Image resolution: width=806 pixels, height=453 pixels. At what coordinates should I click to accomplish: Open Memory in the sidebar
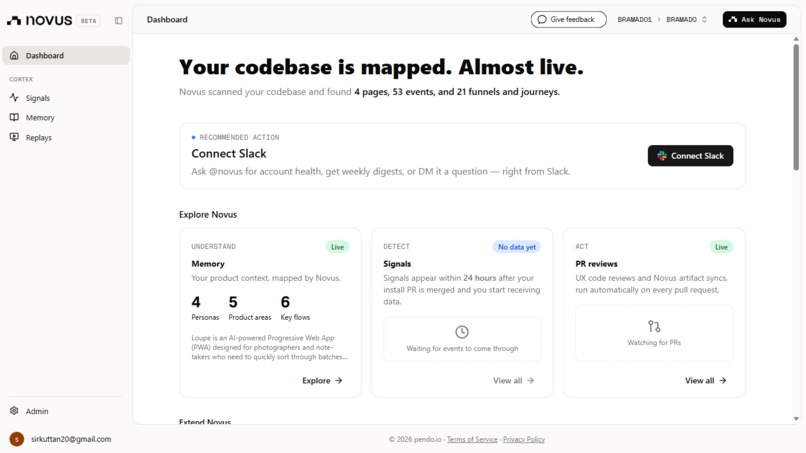click(x=66, y=118)
